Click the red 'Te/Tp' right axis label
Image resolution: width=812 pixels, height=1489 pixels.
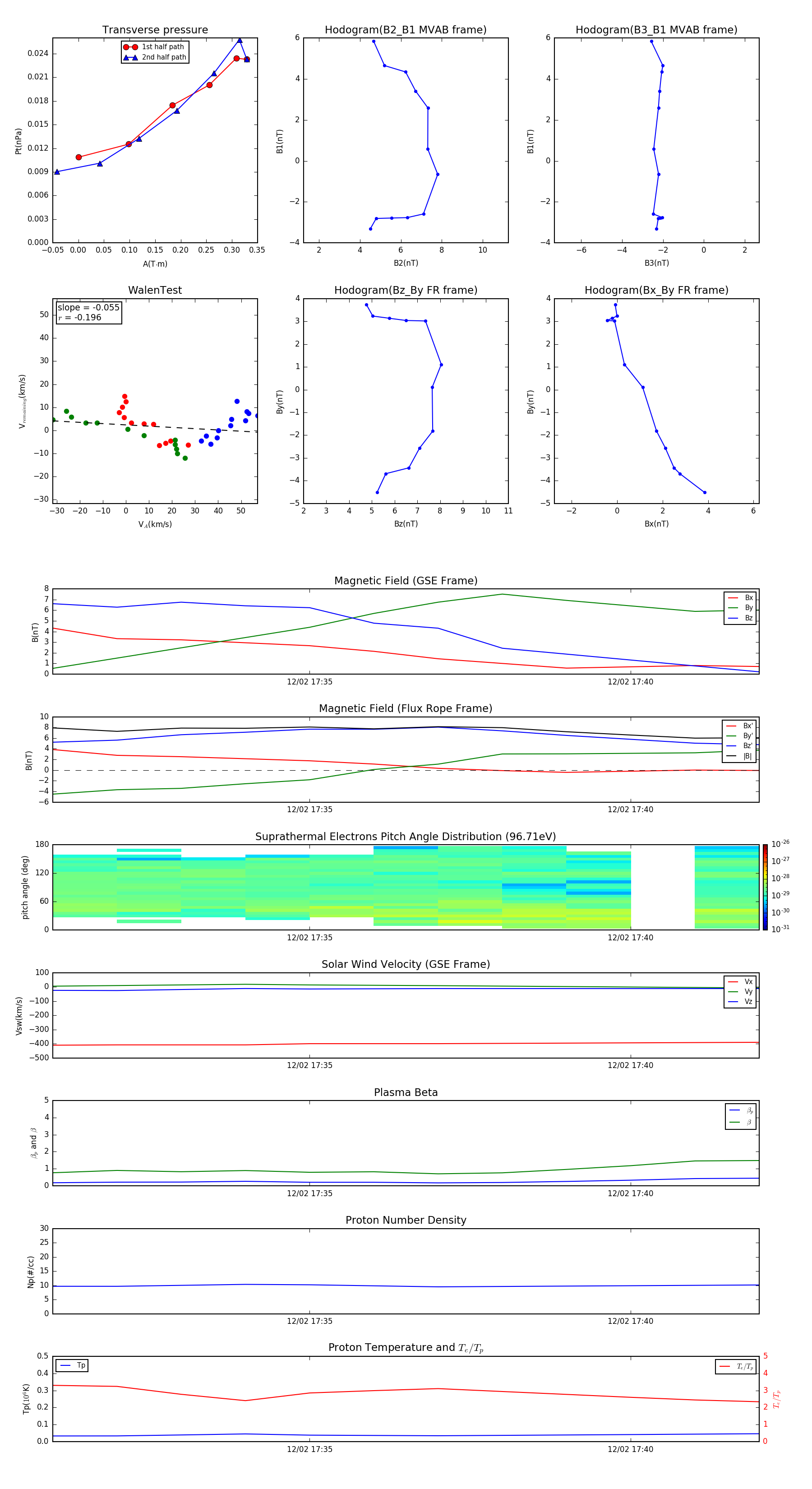click(x=777, y=1399)
